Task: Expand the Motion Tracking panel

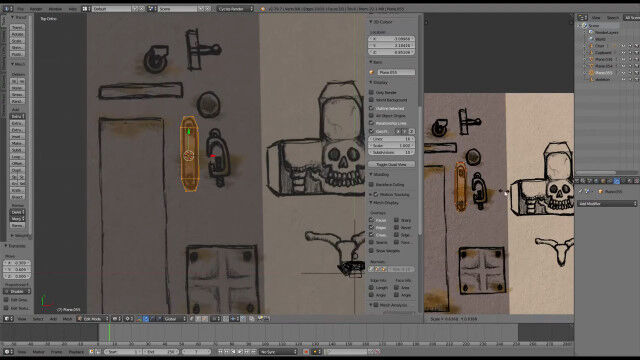Action: pos(390,195)
